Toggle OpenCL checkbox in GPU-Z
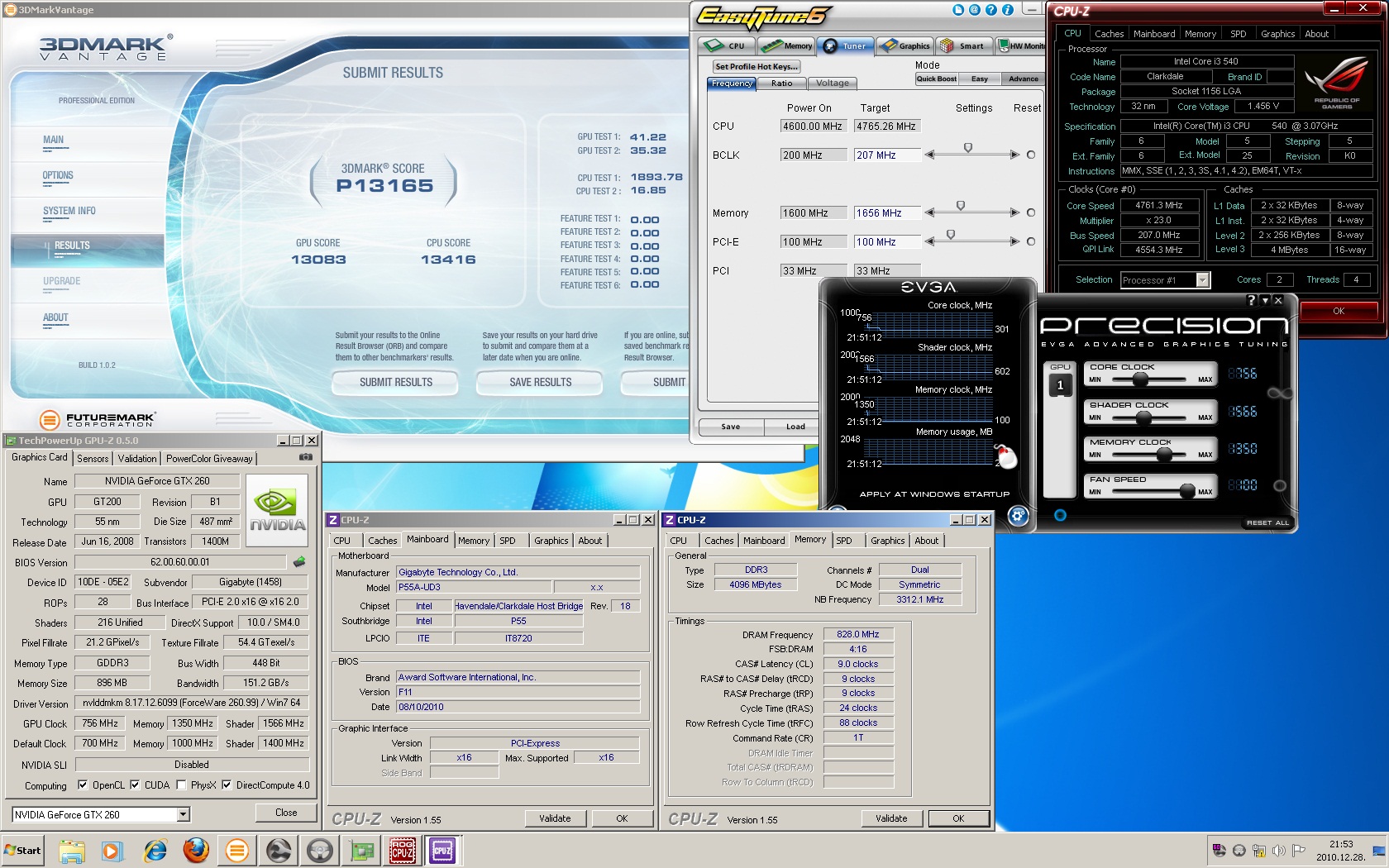1389x868 pixels. point(83,785)
